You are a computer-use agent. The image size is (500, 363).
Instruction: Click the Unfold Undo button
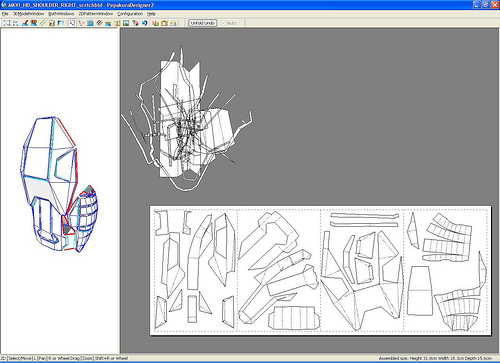click(203, 23)
